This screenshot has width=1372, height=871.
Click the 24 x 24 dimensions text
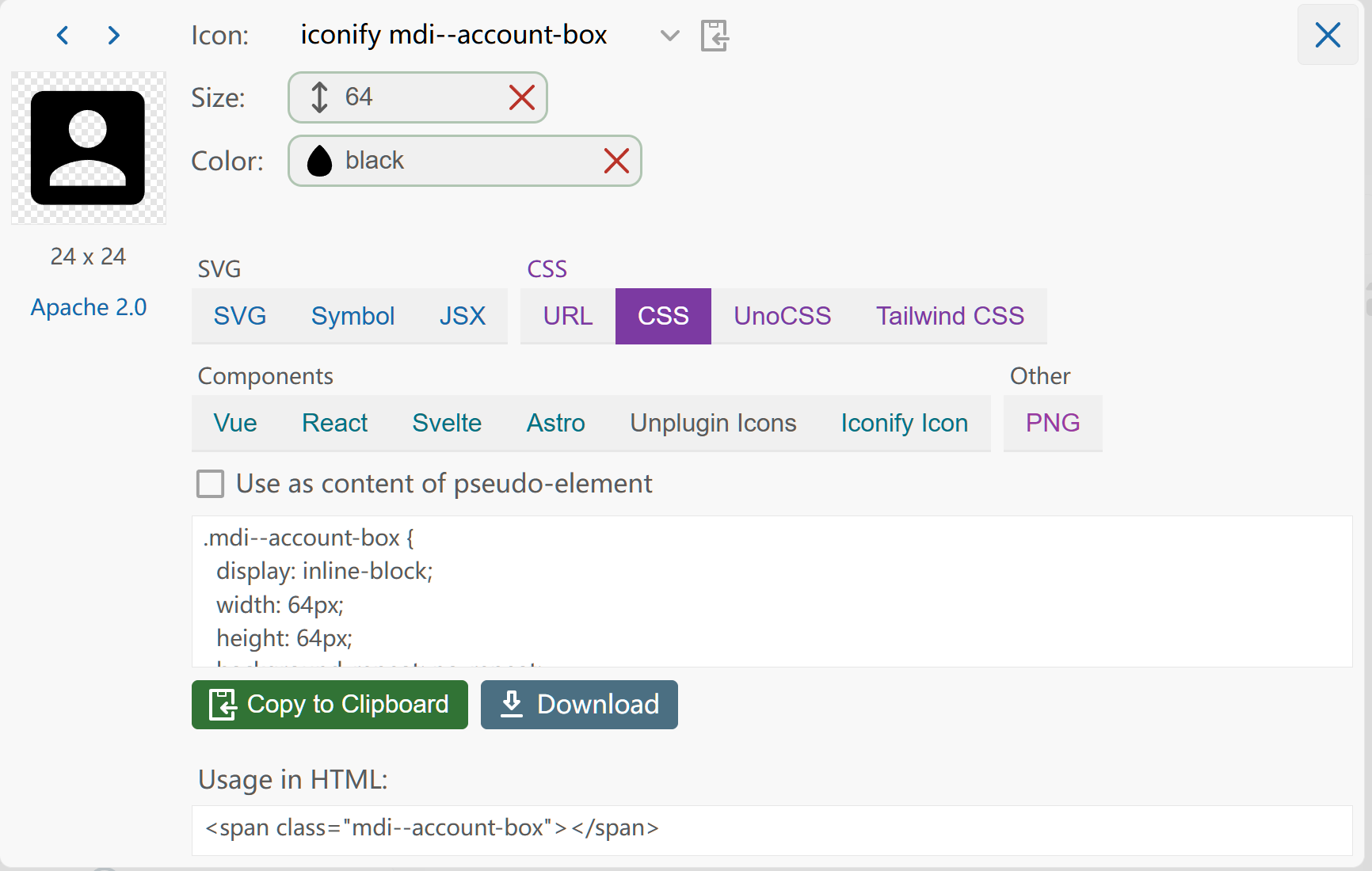(x=88, y=257)
